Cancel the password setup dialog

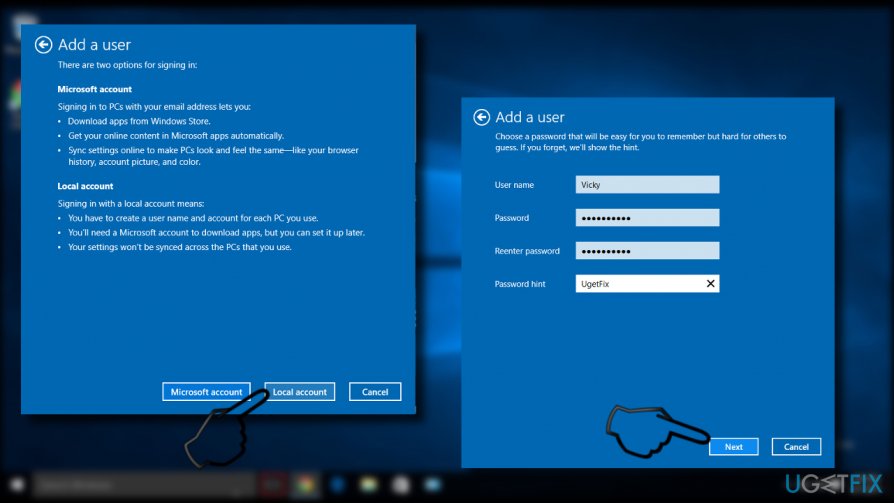coord(796,447)
